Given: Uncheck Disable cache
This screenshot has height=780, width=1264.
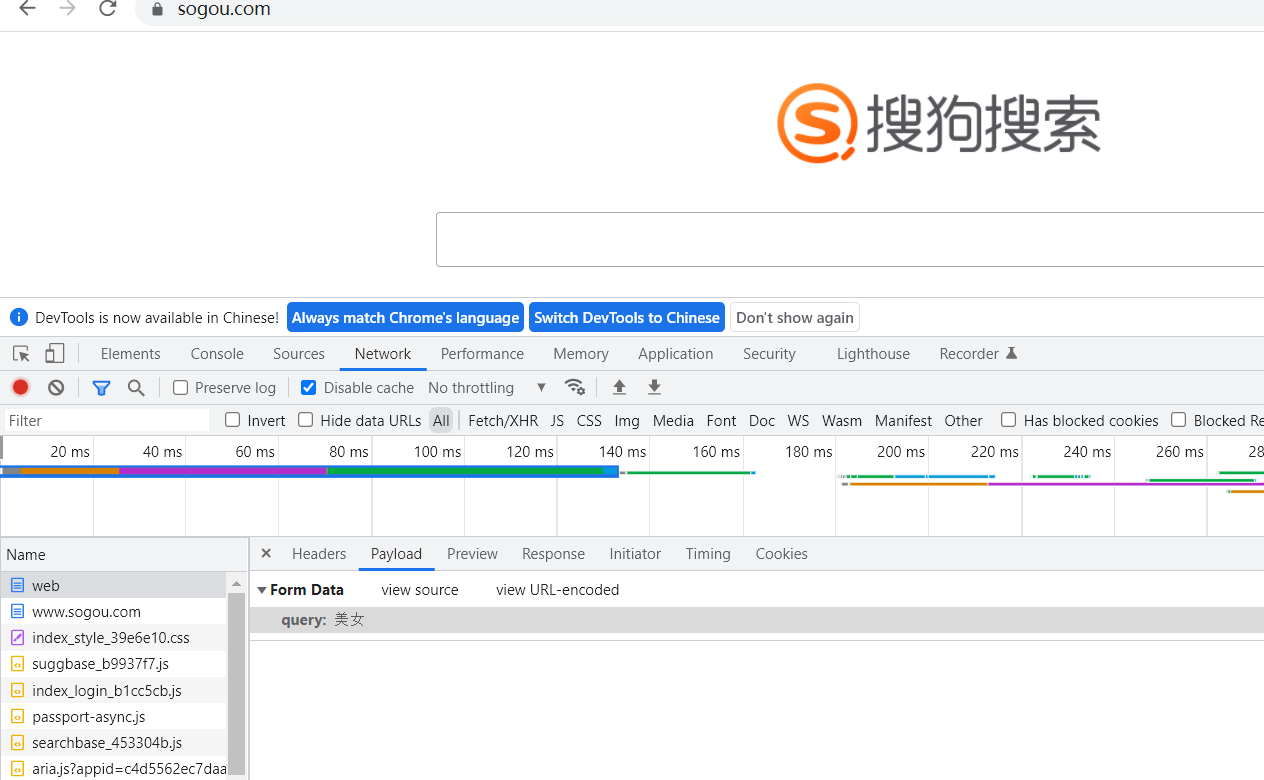Looking at the screenshot, I should (308, 388).
